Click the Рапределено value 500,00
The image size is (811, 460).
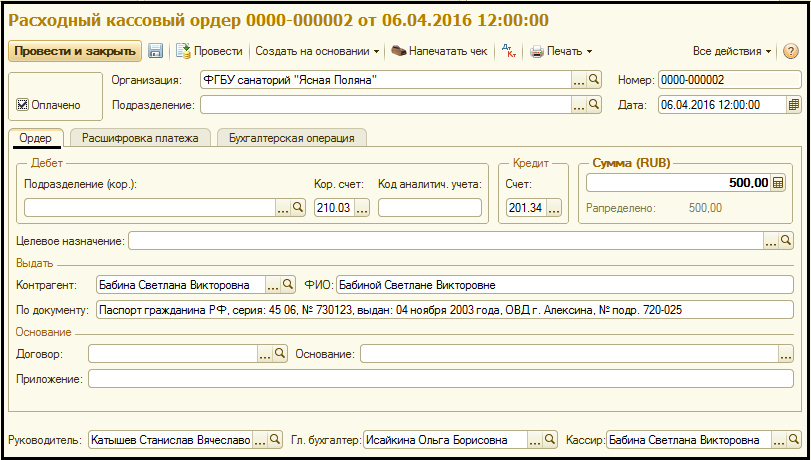click(x=705, y=208)
